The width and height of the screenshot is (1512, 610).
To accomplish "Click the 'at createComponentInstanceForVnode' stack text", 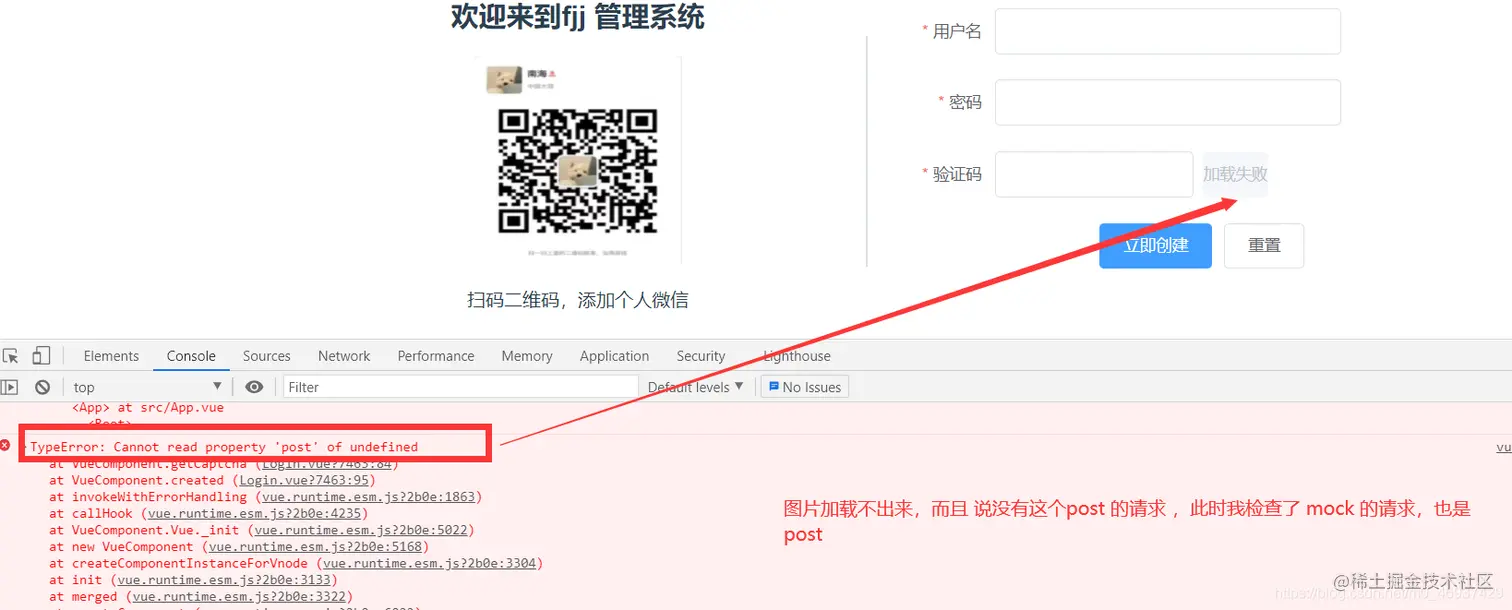I will (179, 564).
